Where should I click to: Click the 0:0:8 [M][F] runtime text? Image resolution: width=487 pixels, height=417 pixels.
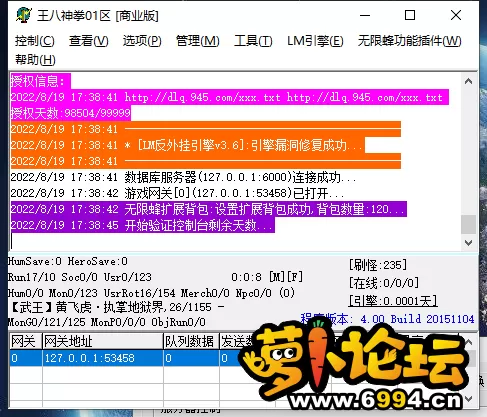click(267, 277)
